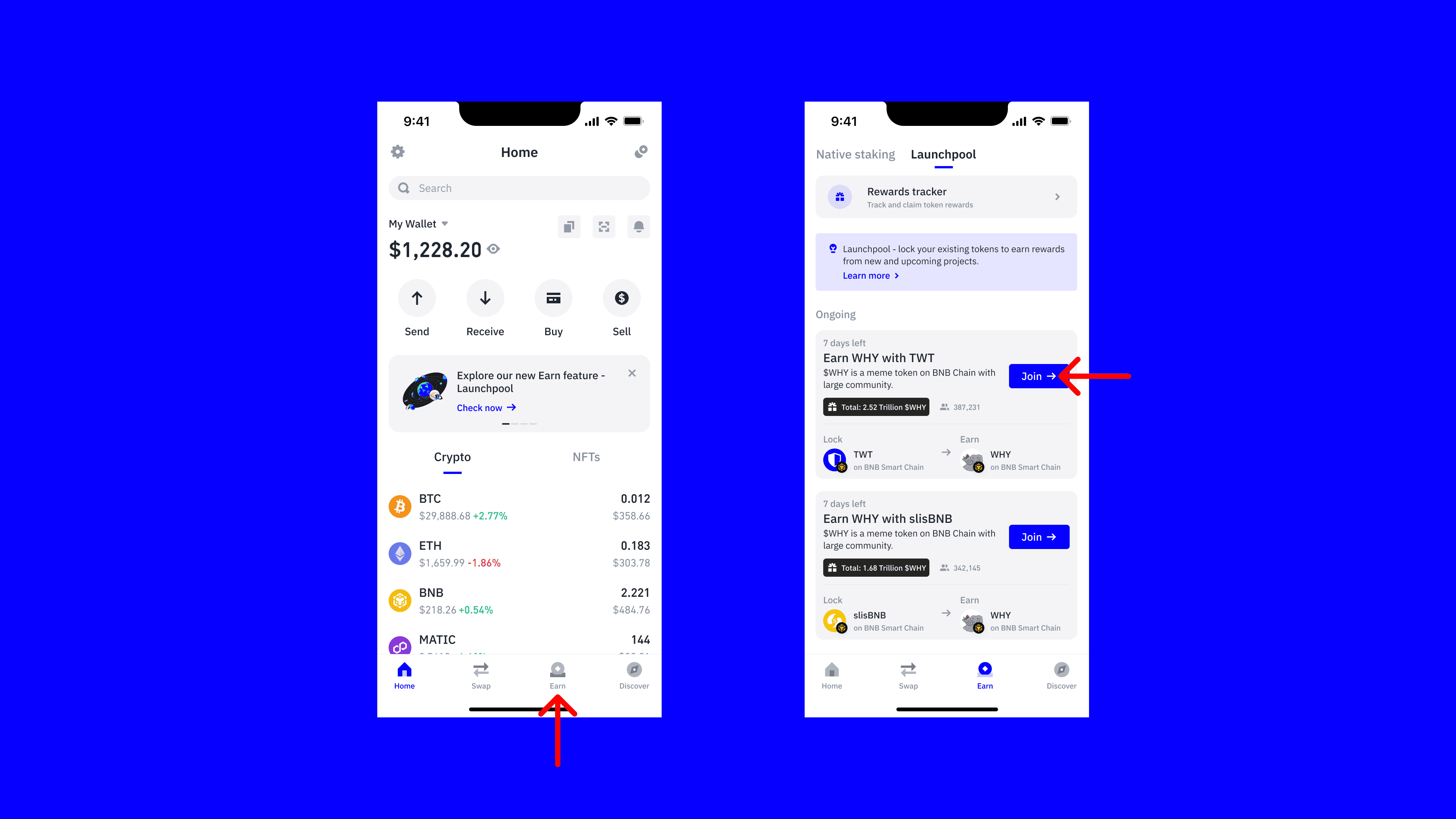Join the Earn WHY with slisBNB pool
The image size is (1456, 819).
[1039, 537]
